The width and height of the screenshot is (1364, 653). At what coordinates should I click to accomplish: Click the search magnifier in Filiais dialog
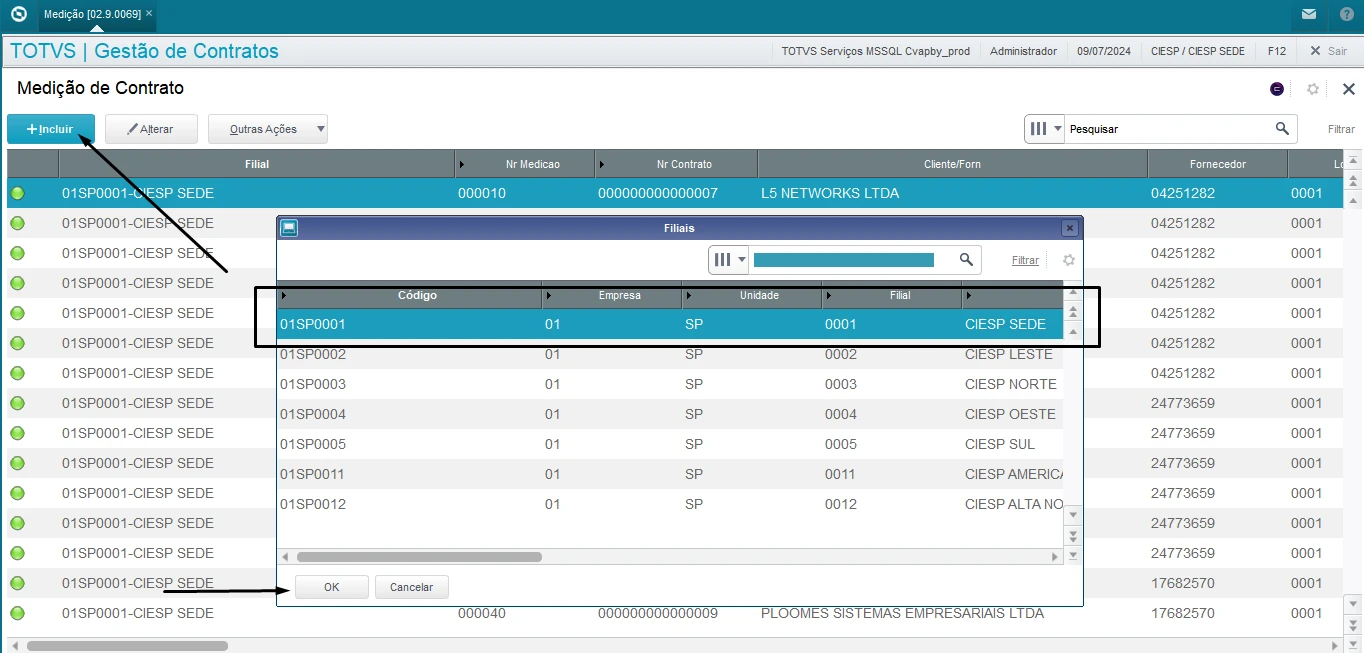[x=966, y=260]
